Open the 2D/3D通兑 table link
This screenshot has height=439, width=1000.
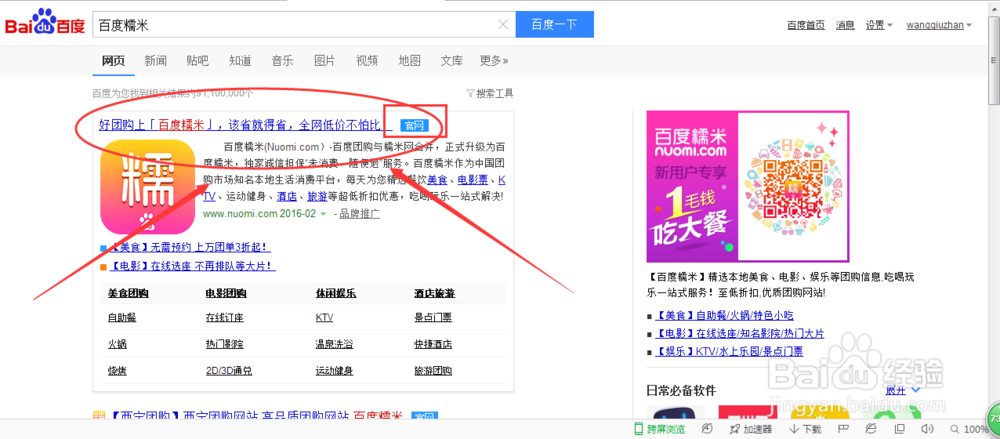pos(228,370)
